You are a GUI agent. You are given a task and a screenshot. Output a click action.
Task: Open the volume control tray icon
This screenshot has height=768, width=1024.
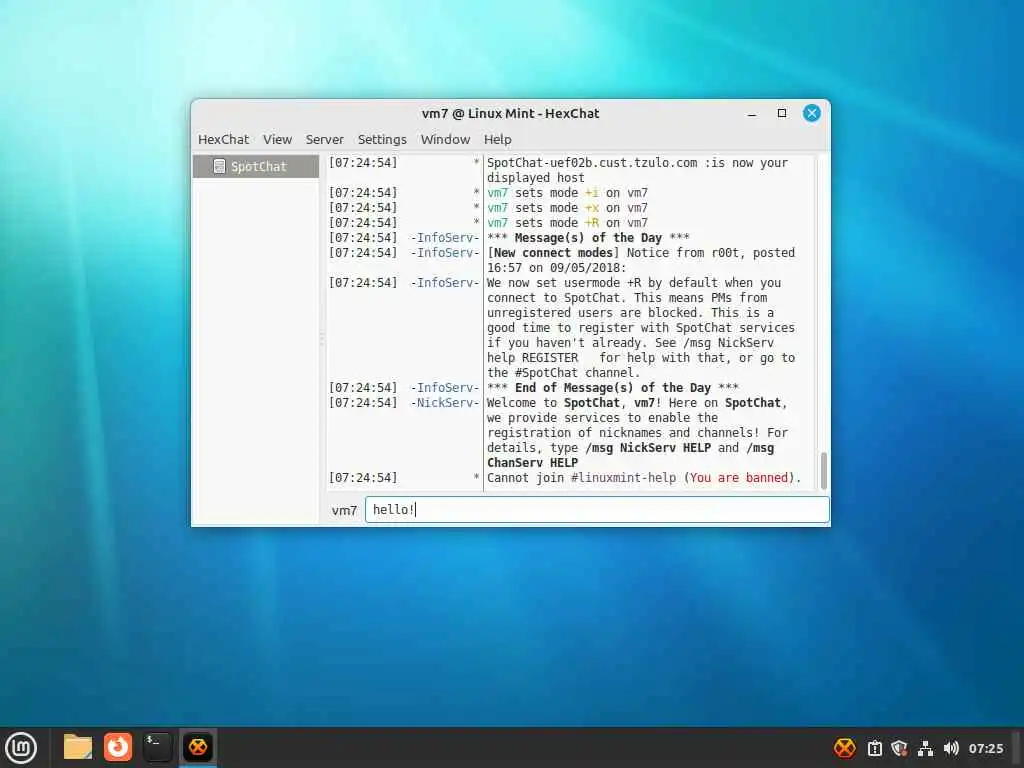pyautogui.click(x=951, y=748)
